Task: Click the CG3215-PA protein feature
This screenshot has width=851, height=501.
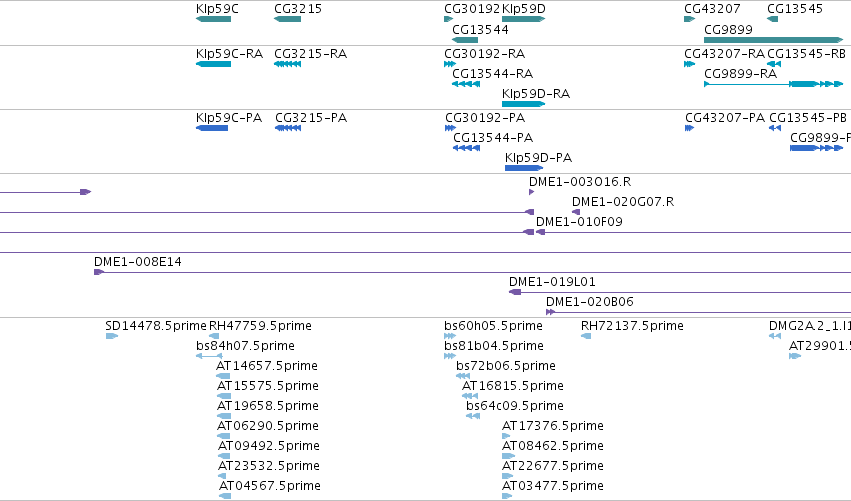Action: [288, 128]
